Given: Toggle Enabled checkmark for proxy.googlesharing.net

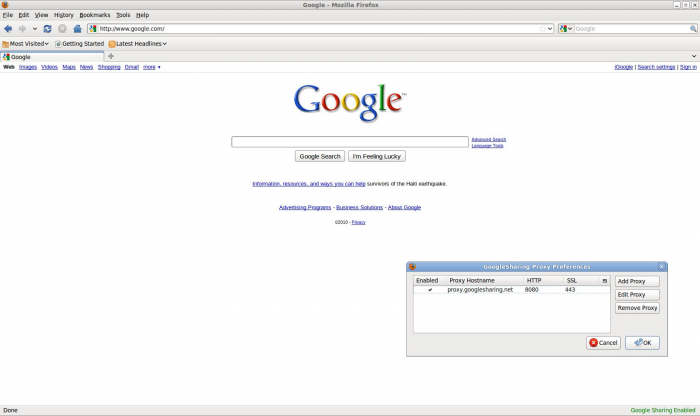Looking at the screenshot, I should (430, 290).
